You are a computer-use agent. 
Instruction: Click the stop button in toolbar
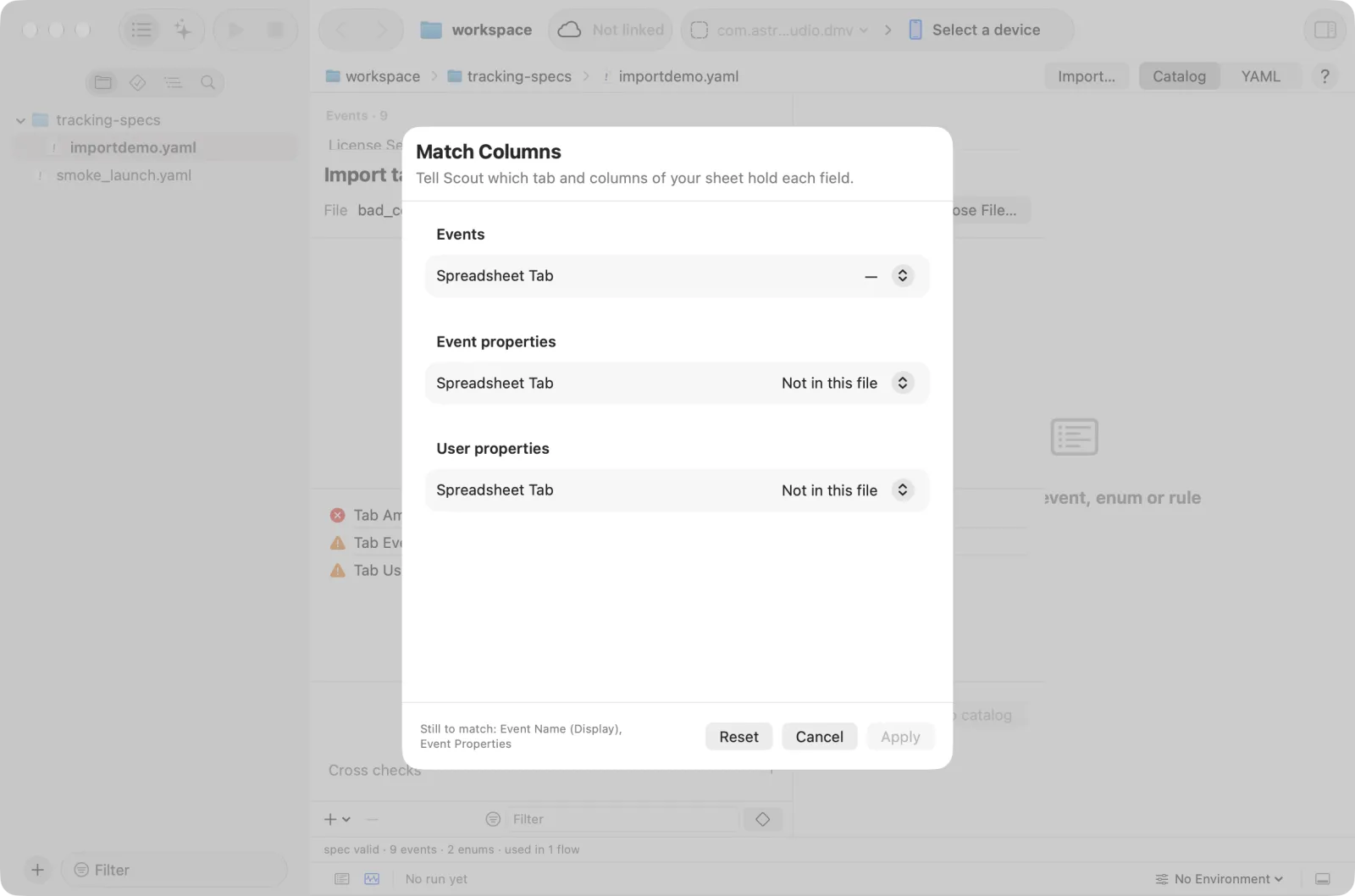(x=275, y=30)
